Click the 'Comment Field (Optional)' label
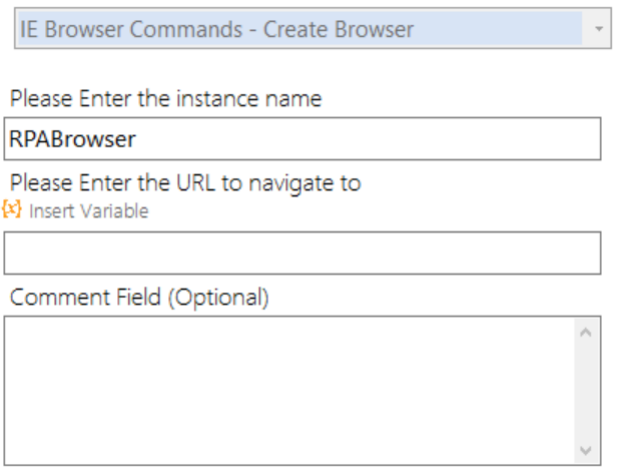This screenshot has width=618, height=474. coord(139,297)
